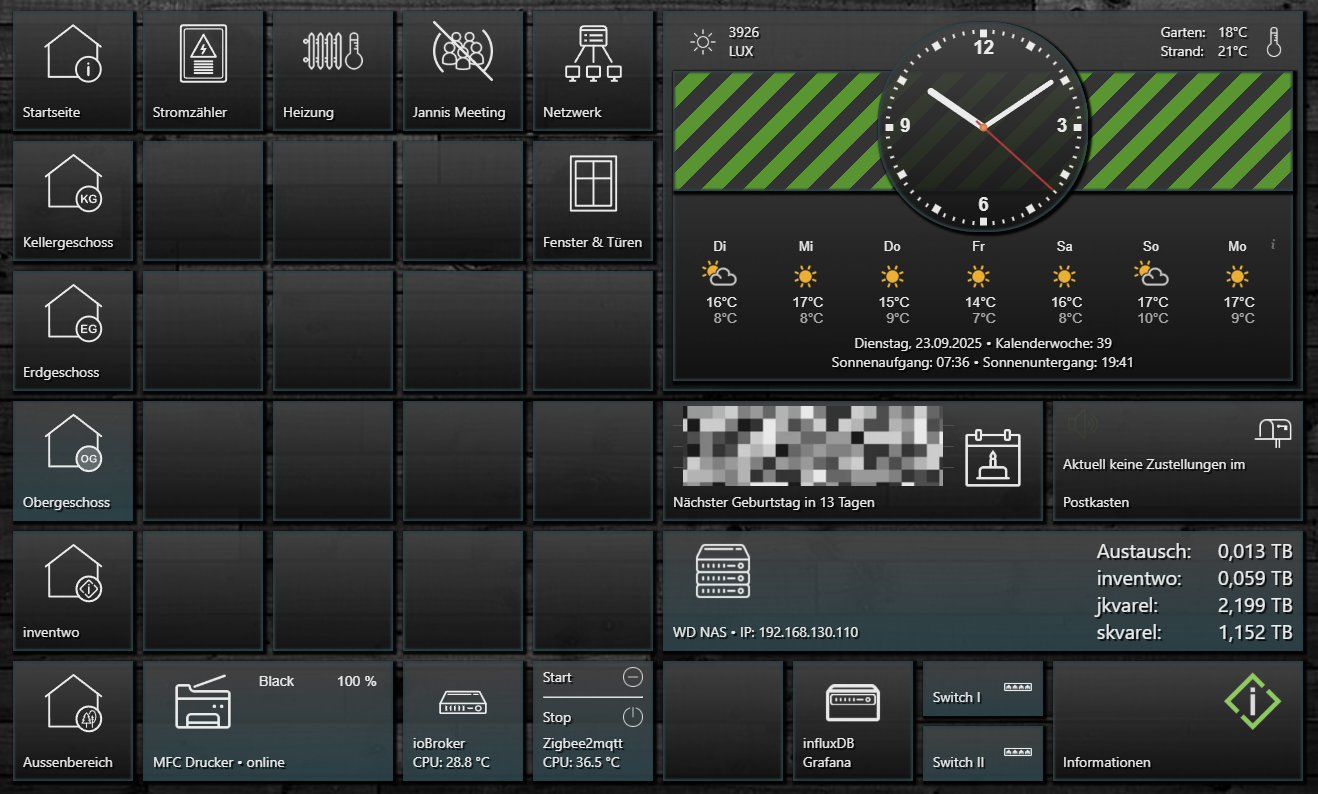
Task: Select Tuesday's (Di) partly cloudy weather icon
Action: click(720, 275)
